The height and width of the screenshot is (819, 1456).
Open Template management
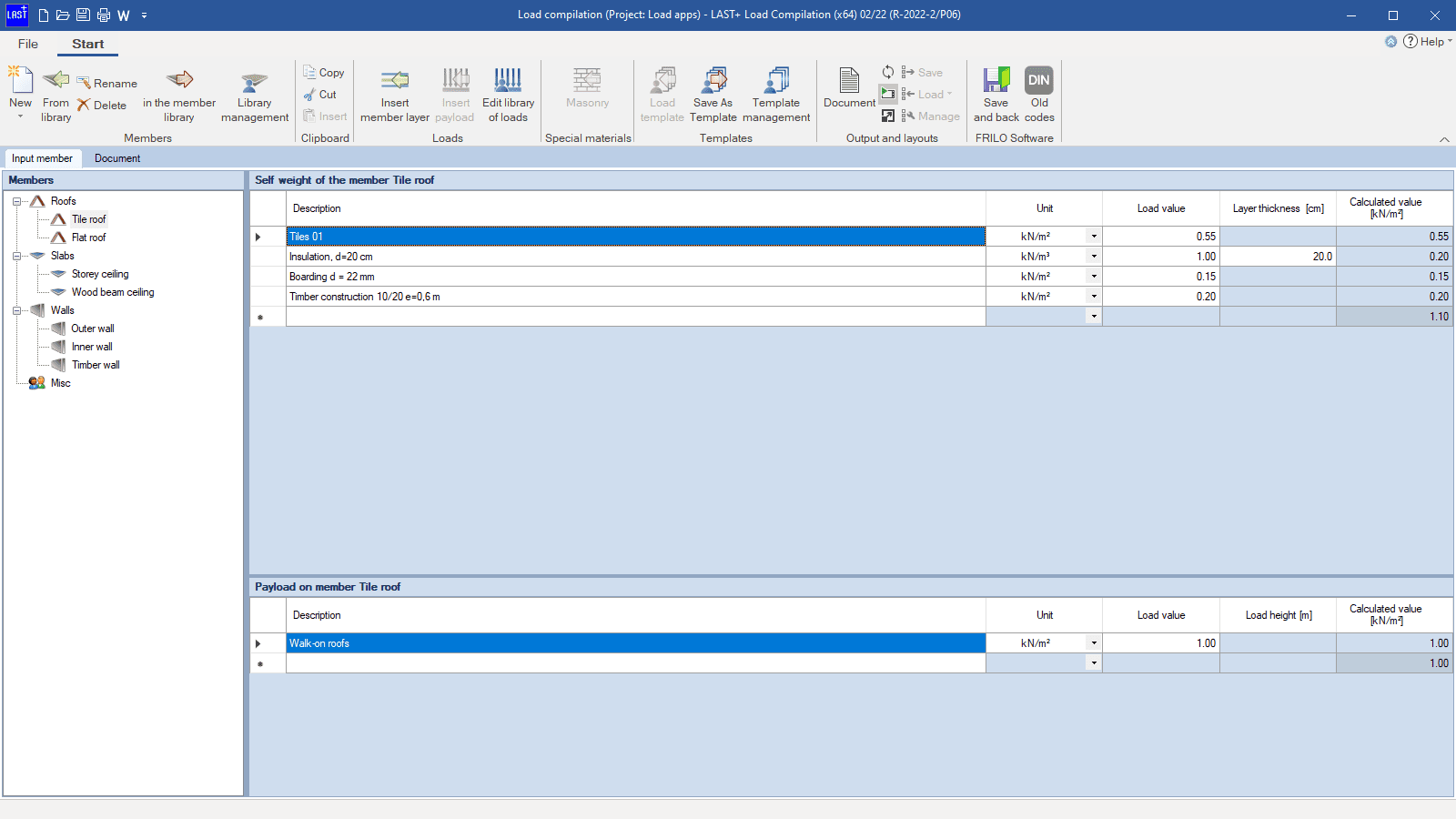tap(775, 81)
